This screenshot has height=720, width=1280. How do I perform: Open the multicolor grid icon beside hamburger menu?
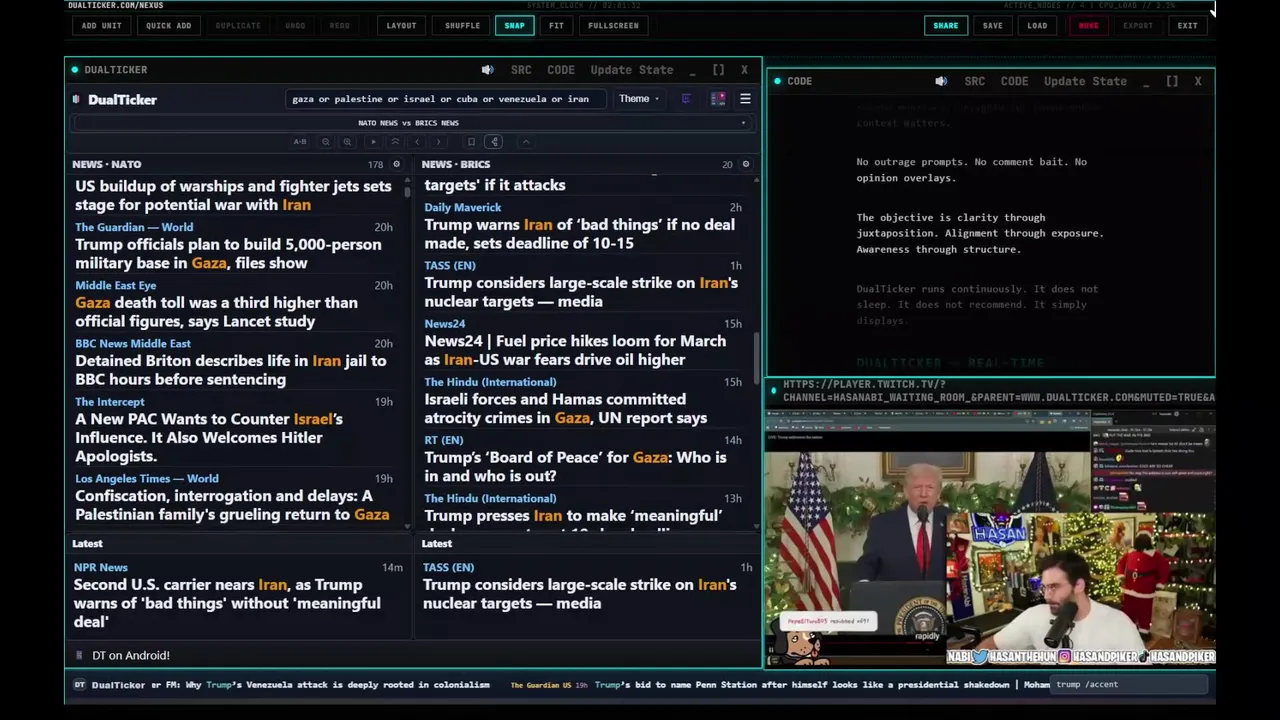point(718,99)
